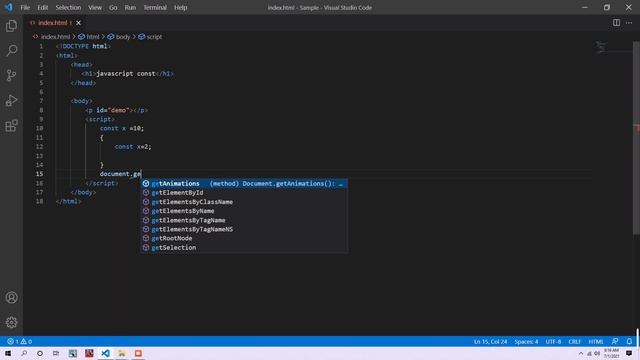Select getElementsByClassName suggestion

tap(244, 202)
